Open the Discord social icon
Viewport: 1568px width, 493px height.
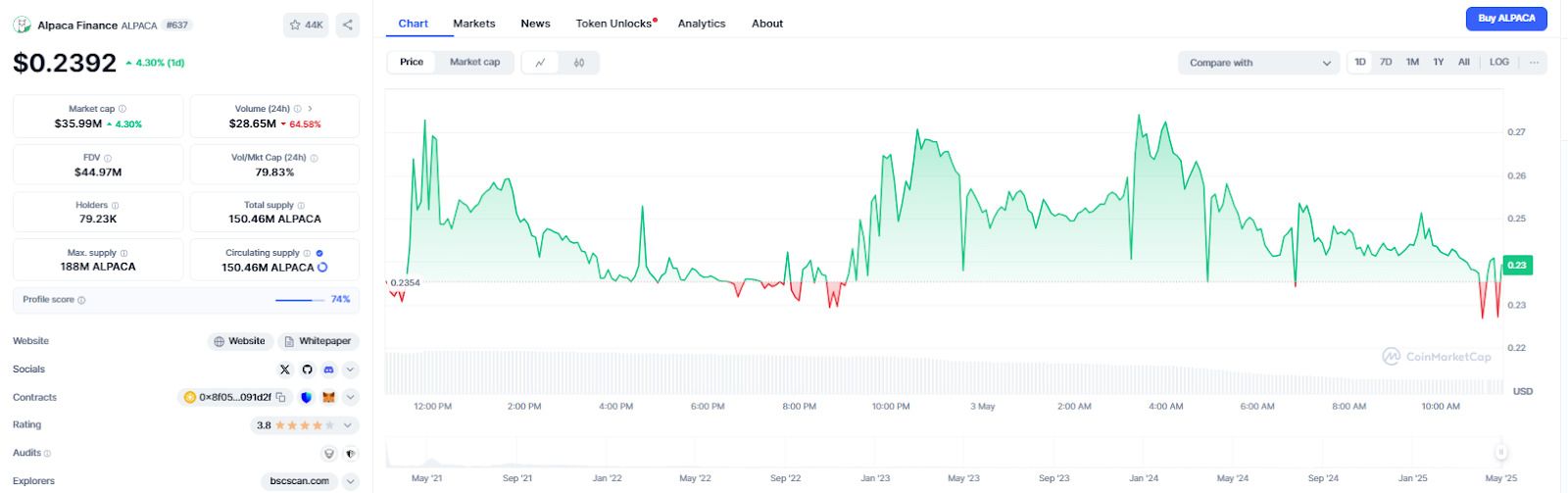(x=328, y=370)
